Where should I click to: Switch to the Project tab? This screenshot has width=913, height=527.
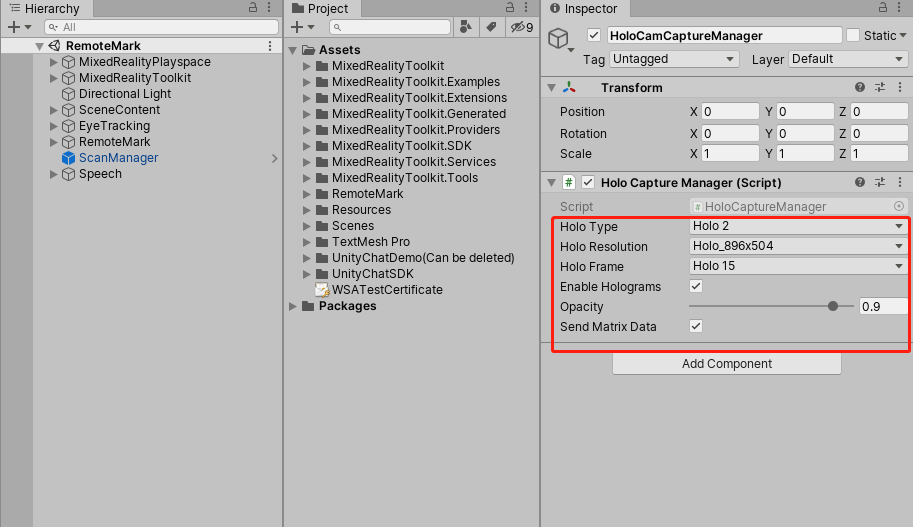click(321, 8)
